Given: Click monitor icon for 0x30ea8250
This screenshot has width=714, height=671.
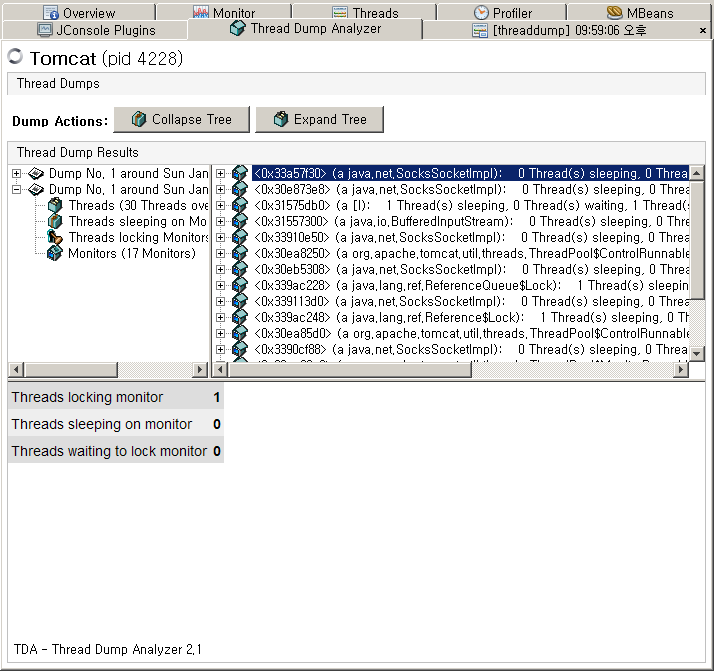Looking at the screenshot, I should click(x=240, y=253).
